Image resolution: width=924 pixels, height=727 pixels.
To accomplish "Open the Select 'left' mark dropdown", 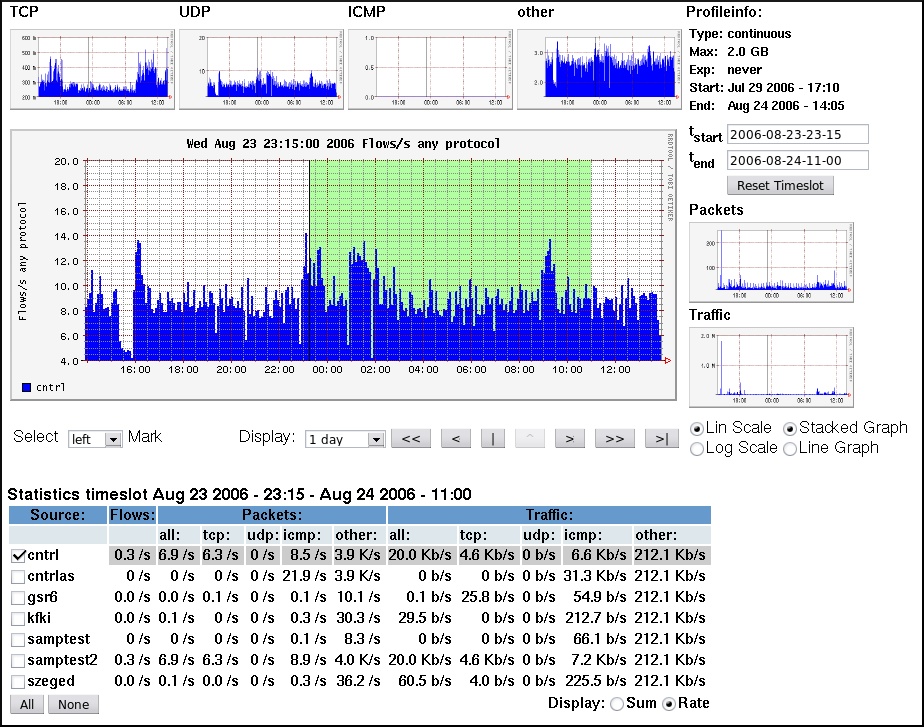I will coord(94,438).
